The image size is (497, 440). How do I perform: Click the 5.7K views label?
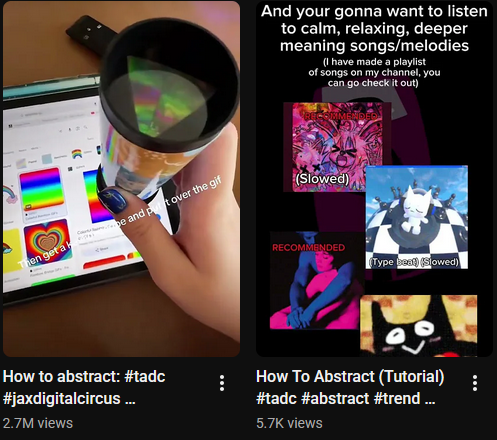coord(289,423)
